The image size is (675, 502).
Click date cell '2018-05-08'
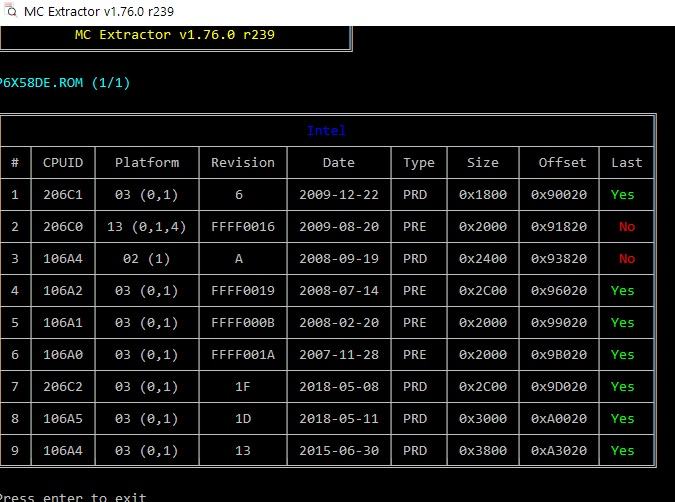(x=339, y=387)
